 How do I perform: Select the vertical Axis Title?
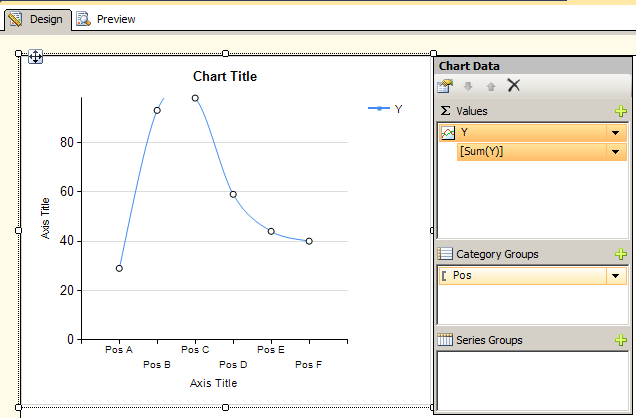tap(45, 218)
